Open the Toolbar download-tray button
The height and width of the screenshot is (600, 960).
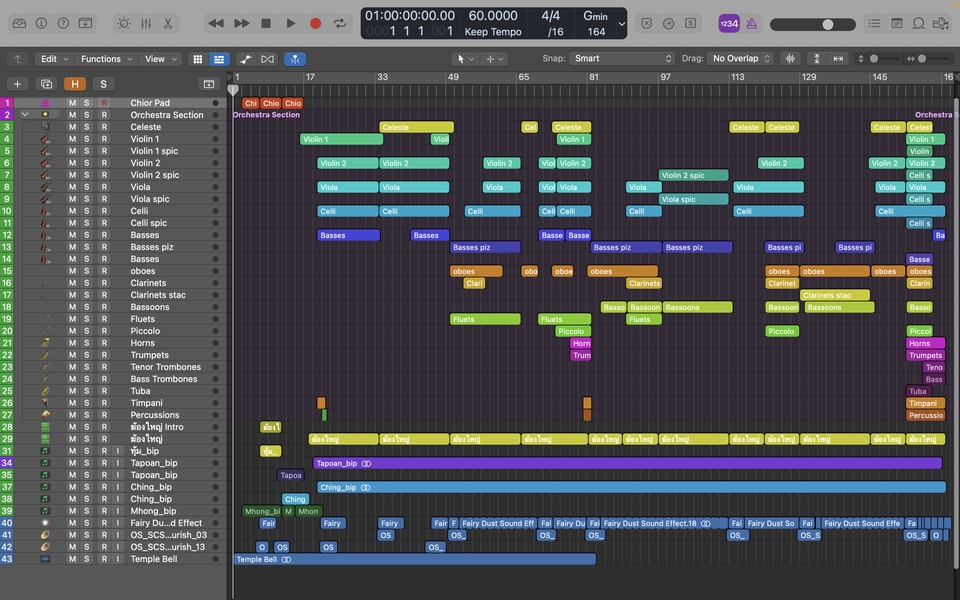(x=86, y=23)
